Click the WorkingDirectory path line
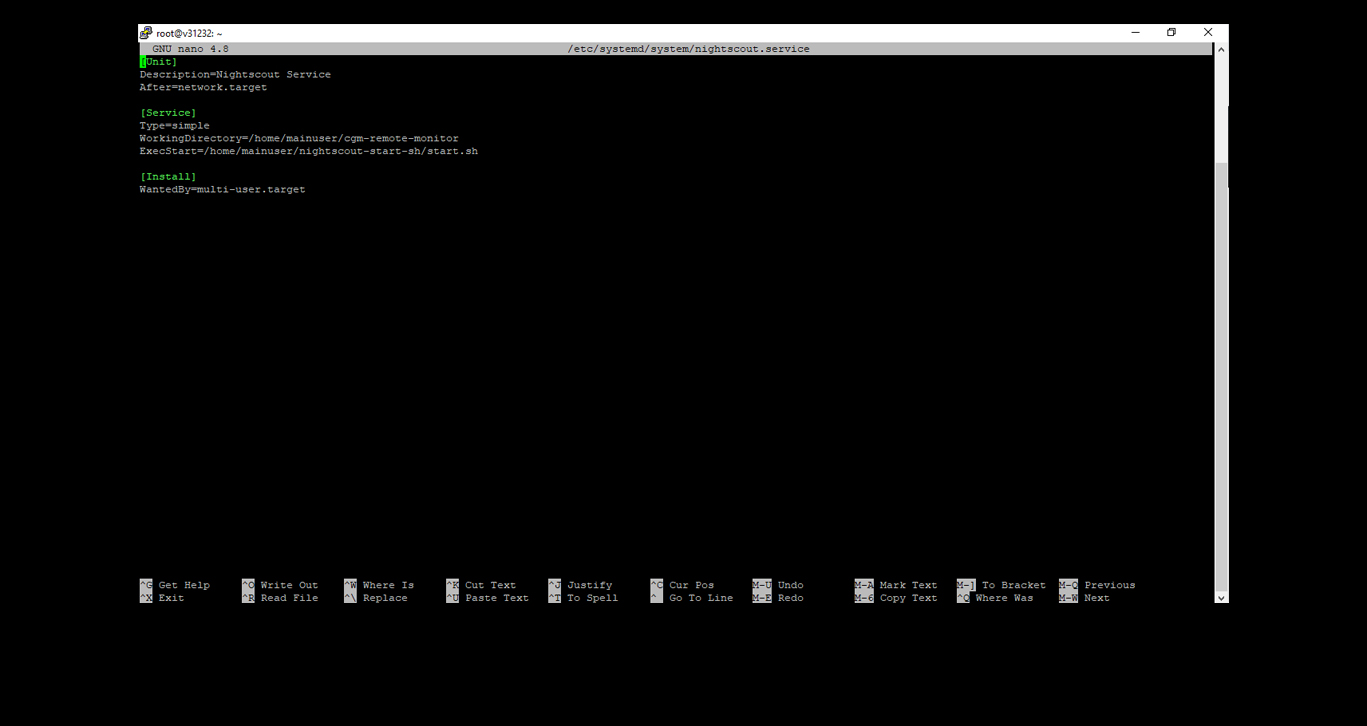 (x=299, y=139)
